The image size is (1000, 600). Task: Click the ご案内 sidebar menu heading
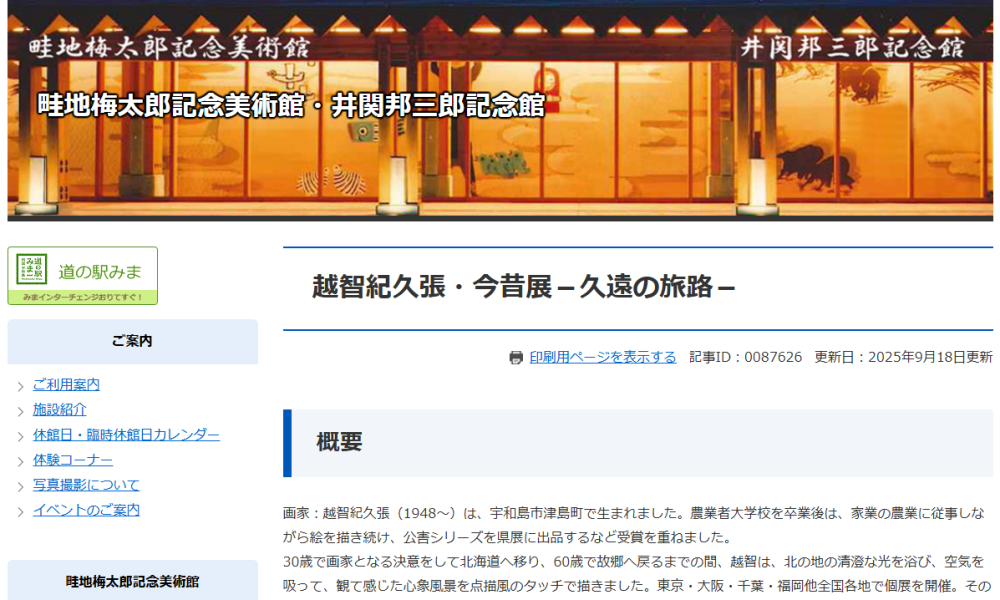click(x=132, y=341)
